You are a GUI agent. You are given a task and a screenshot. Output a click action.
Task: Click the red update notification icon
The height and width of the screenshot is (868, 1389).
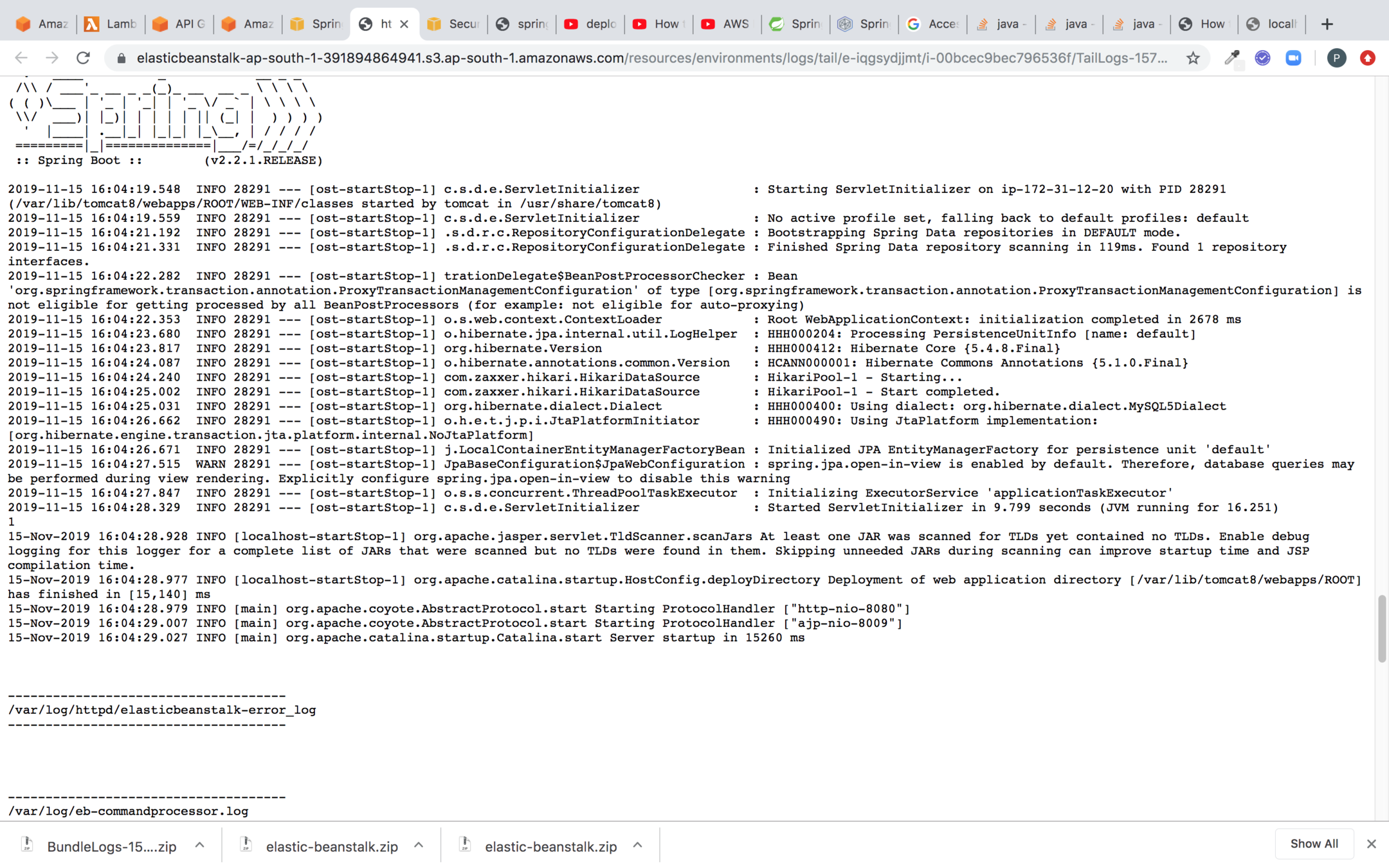(1368, 58)
